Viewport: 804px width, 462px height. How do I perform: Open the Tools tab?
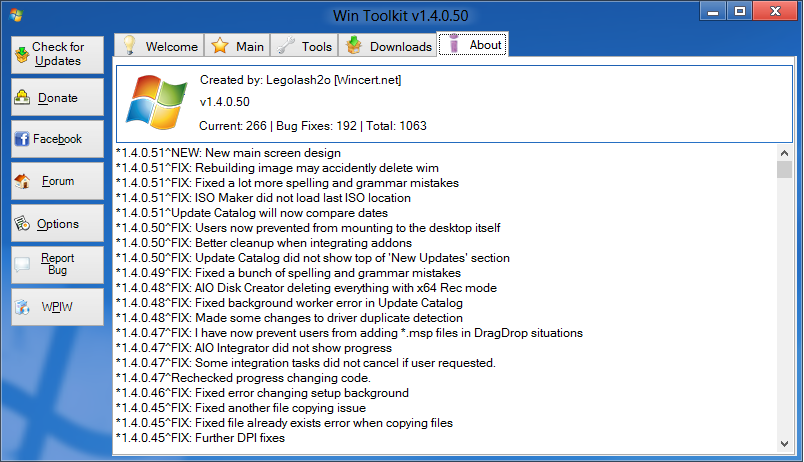coord(305,45)
